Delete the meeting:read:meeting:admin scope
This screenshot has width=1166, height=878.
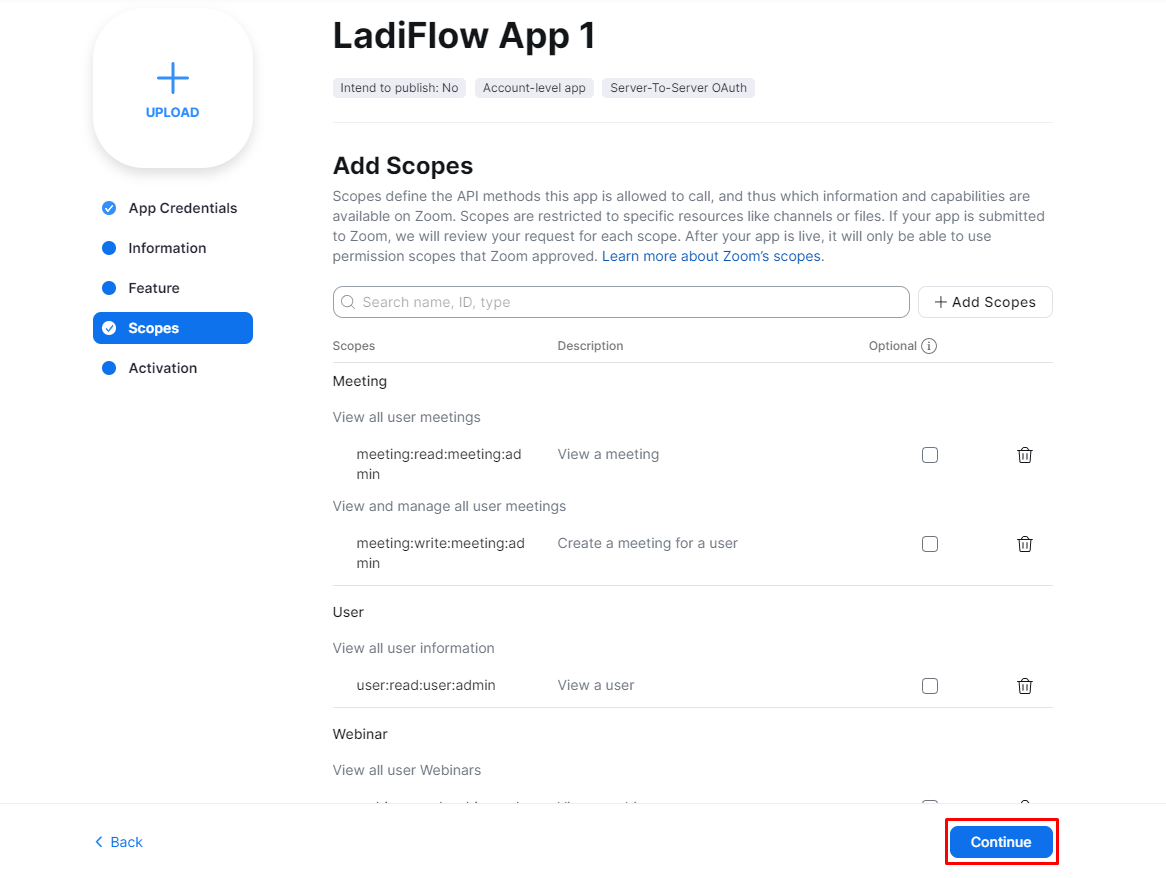click(1024, 455)
